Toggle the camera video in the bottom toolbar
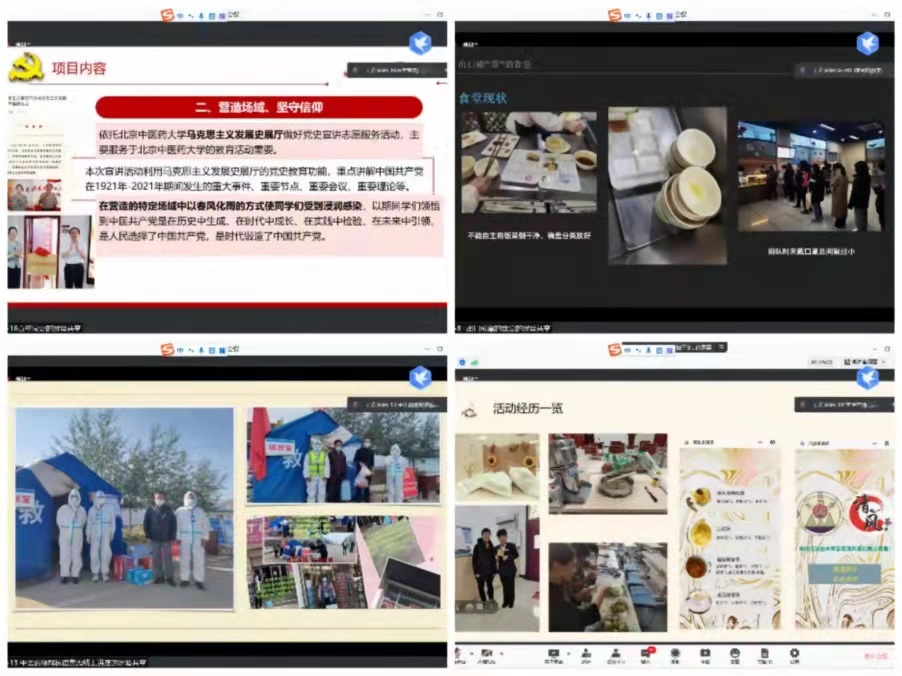Screen dimensions: 902x676 486,653
